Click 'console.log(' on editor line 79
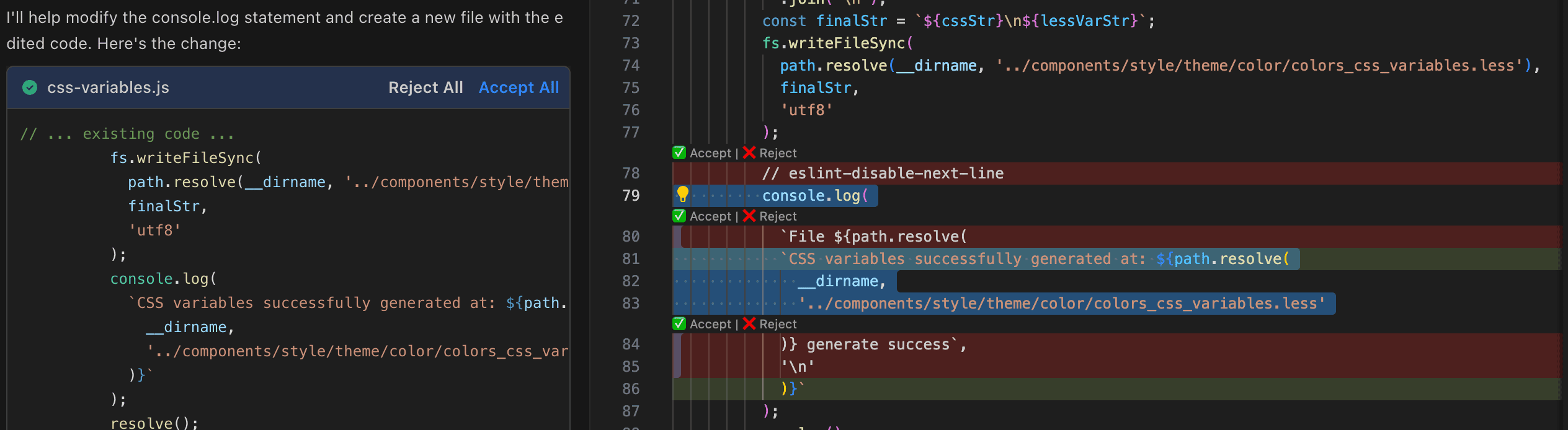Screen dimensions: 1568x430 coord(816,196)
